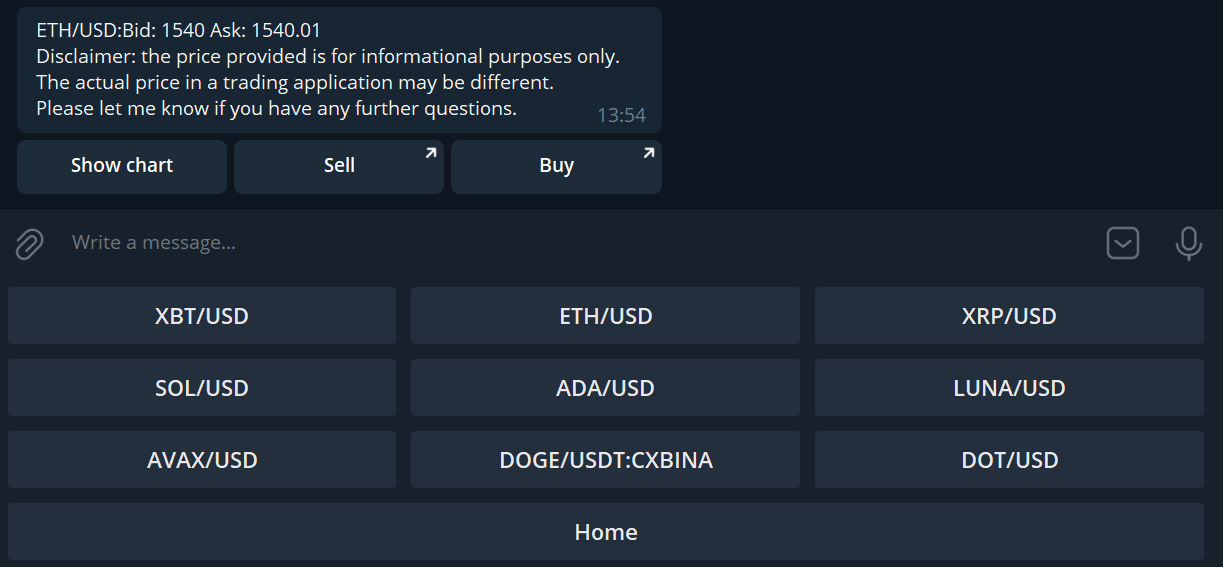1223x567 pixels.
Task: Request the XRP/USD quote
Action: [x=1009, y=316]
